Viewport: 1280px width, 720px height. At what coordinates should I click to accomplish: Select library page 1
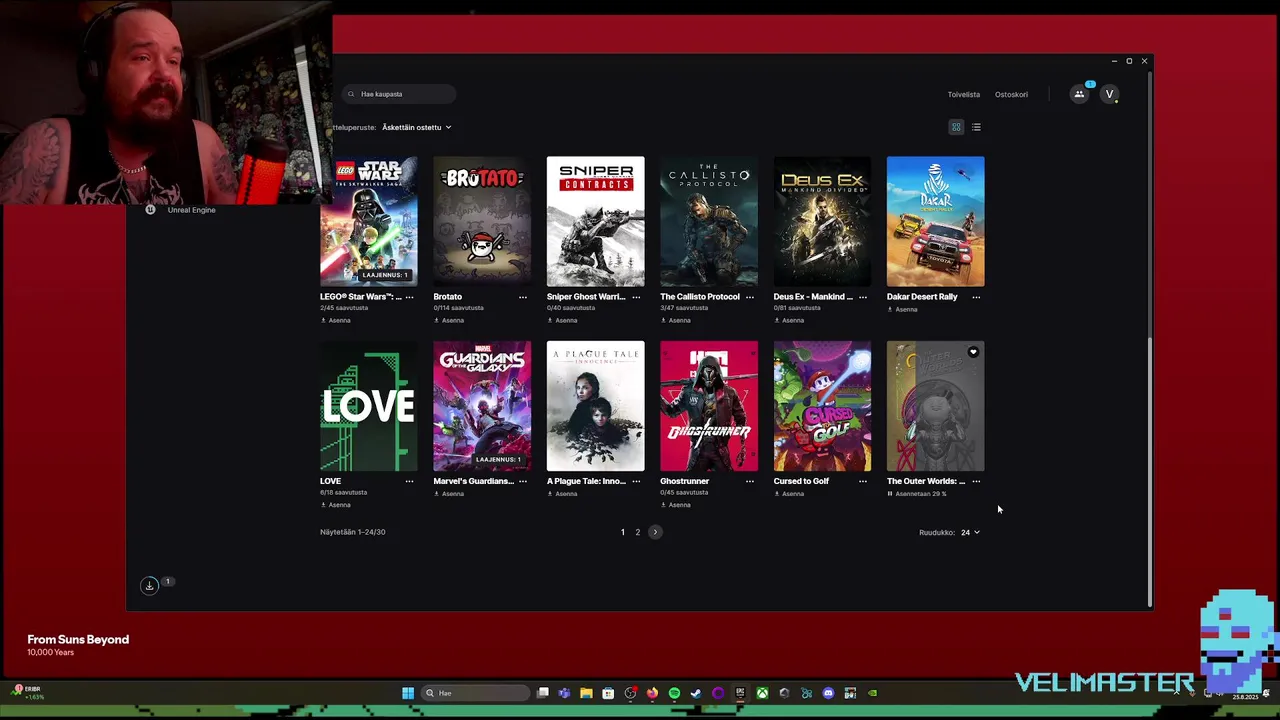(x=622, y=532)
